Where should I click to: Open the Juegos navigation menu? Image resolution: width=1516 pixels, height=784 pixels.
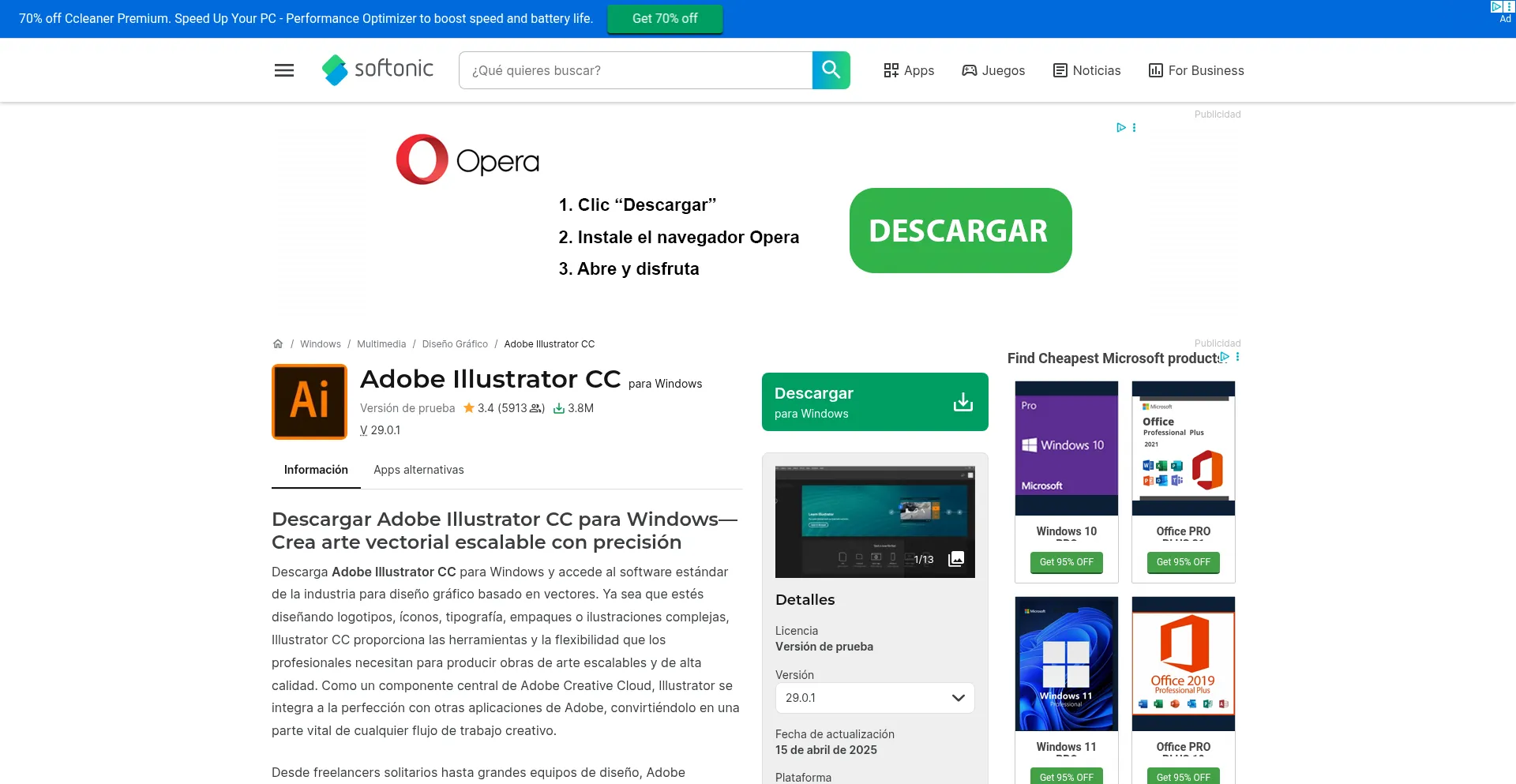993,70
